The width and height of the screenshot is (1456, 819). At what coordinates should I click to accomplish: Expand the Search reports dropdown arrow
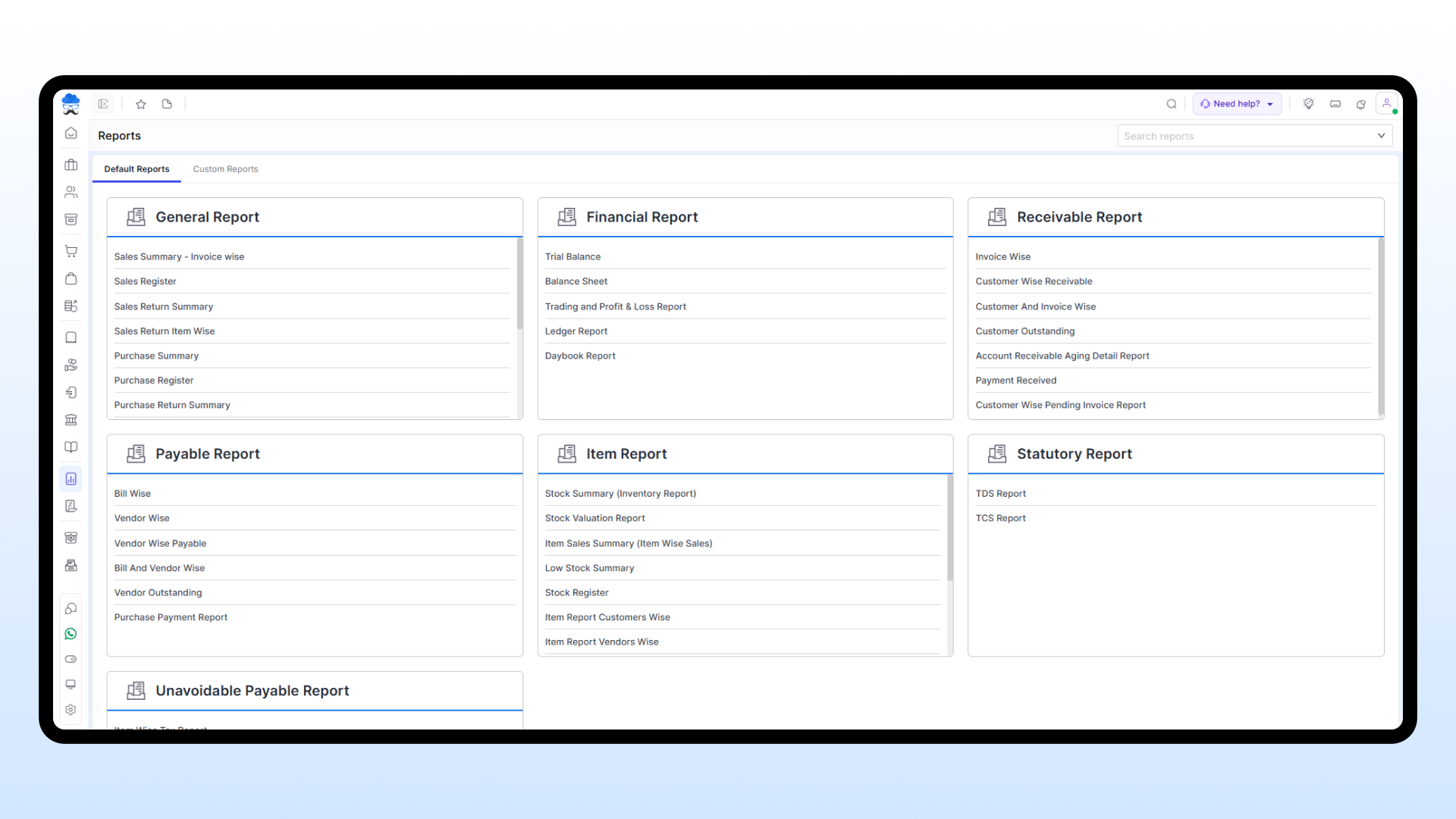point(1381,135)
